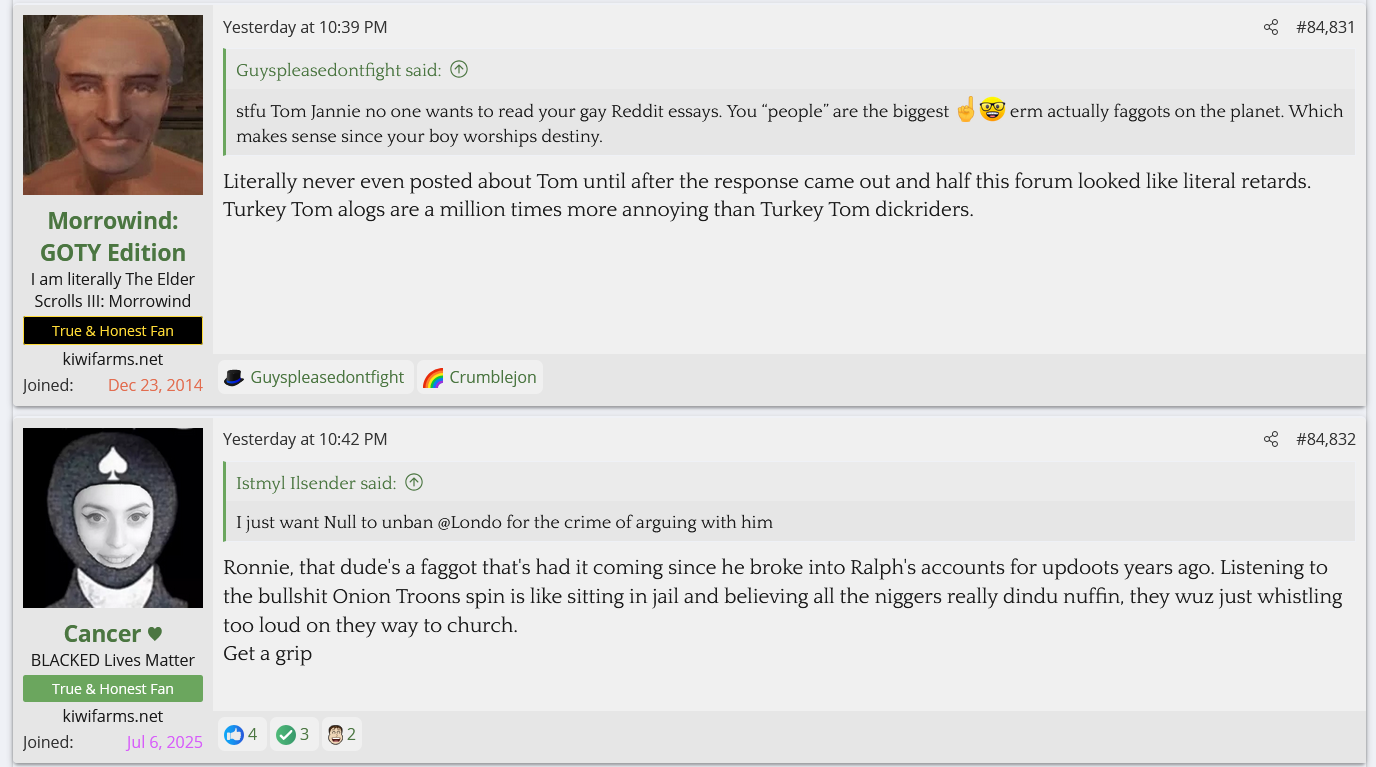1376x767 pixels.
Task: Click the blue thumbs-up reaction with count 4
Action: pos(234,734)
